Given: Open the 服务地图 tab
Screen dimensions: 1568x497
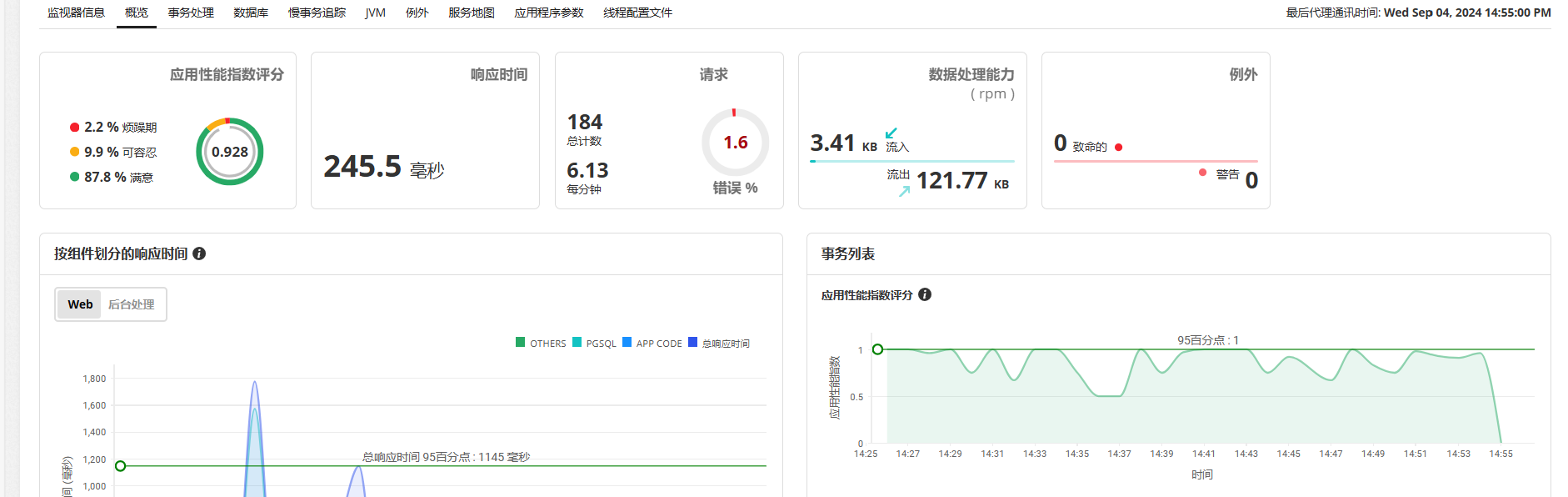Looking at the screenshot, I should [472, 13].
